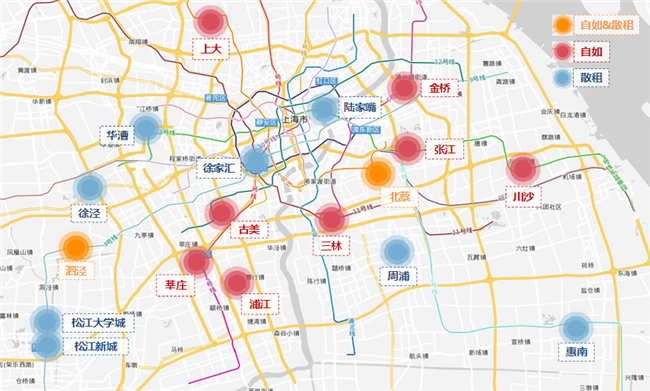Select the red marker above 三林
This screenshot has height=391, width=650.
[x=331, y=219]
